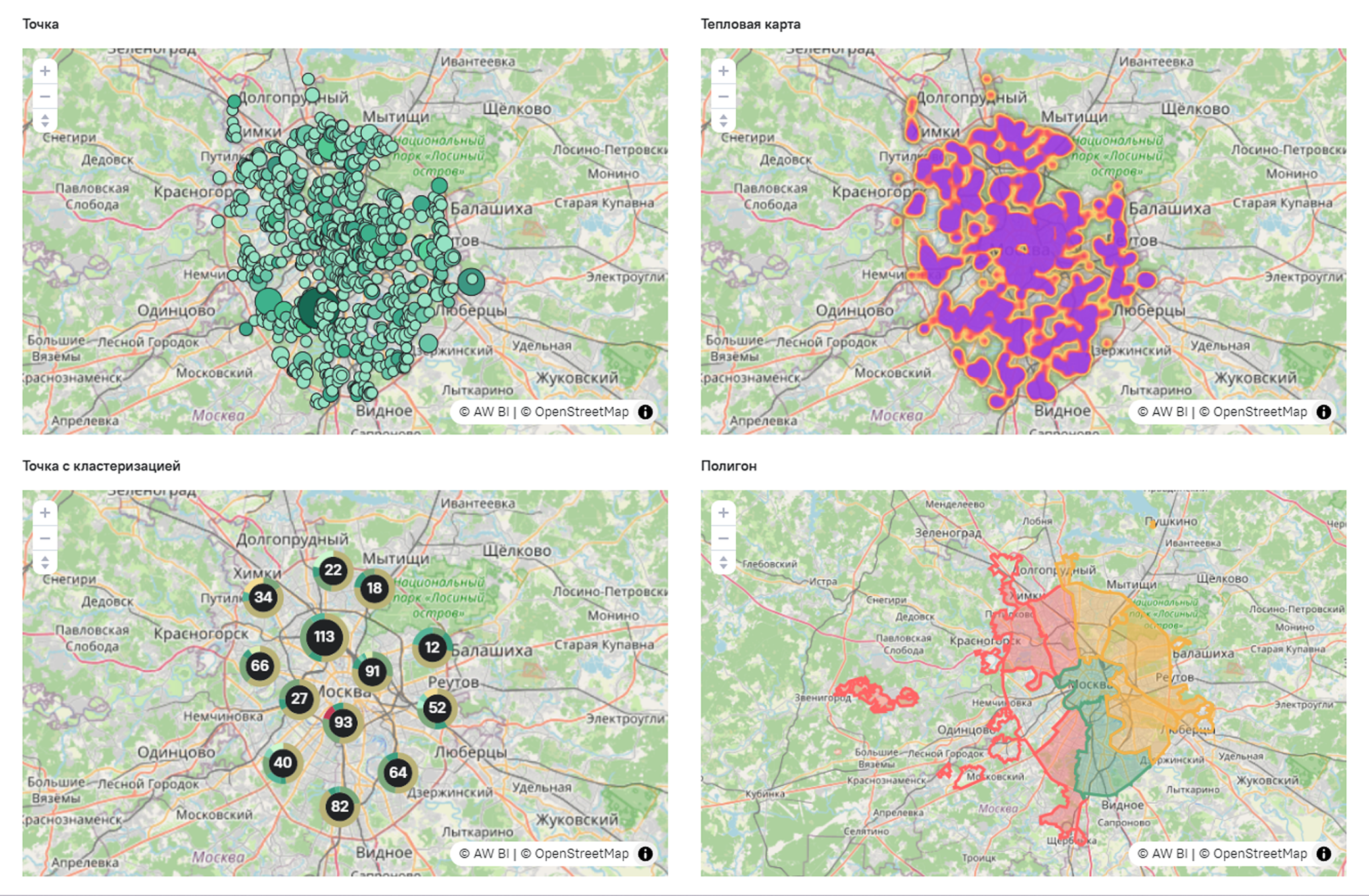Select the cluster labeled 12 near Балашиха
The width and height of the screenshot is (1369, 896).
pyautogui.click(x=432, y=648)
